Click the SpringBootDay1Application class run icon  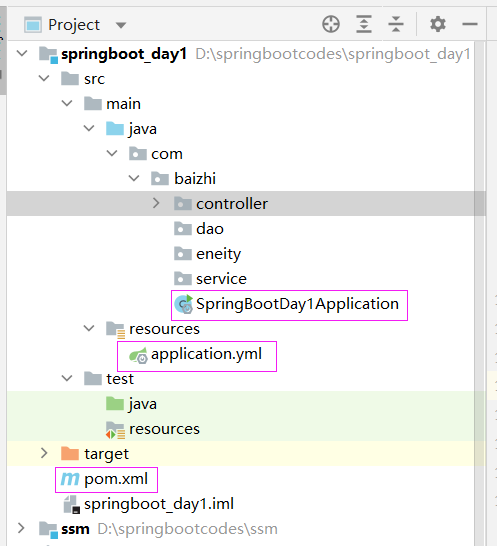point(184,304)
